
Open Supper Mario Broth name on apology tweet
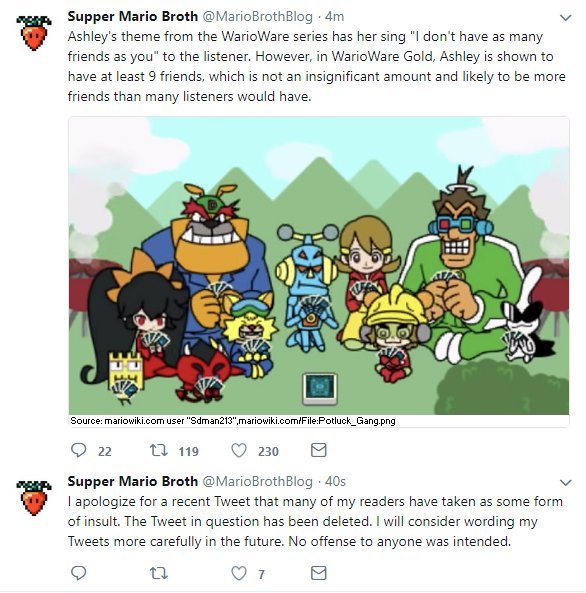point(133,481)
